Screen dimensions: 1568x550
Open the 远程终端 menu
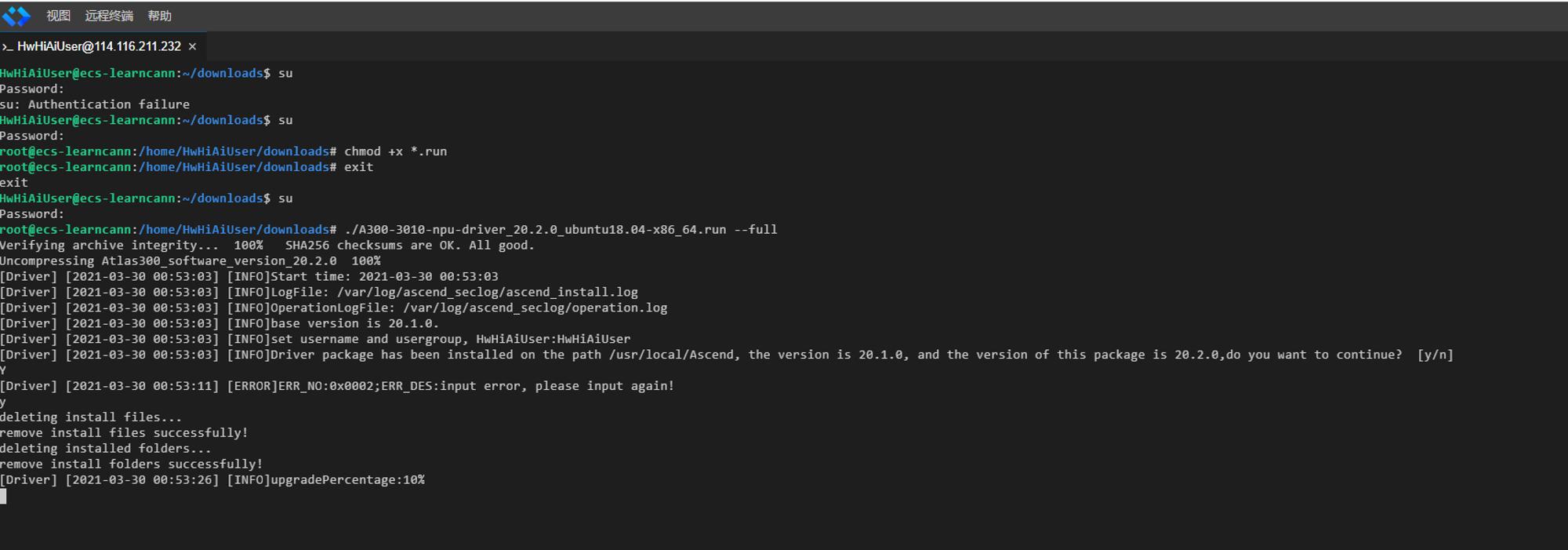(x=109, y=16)
